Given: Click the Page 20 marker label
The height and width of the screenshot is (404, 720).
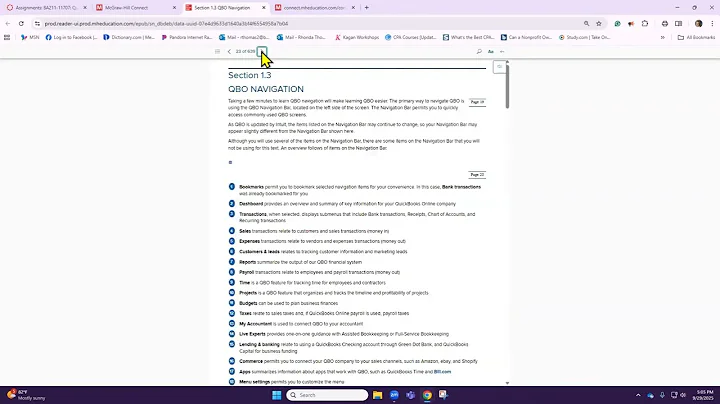Looking at the screenshot, I should 477,175.
